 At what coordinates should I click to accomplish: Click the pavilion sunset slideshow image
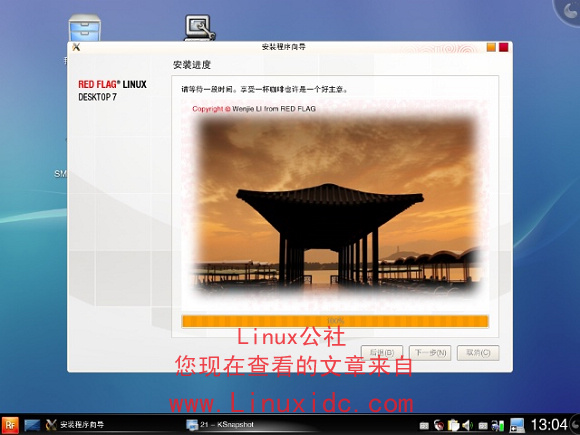click(335, 205)
